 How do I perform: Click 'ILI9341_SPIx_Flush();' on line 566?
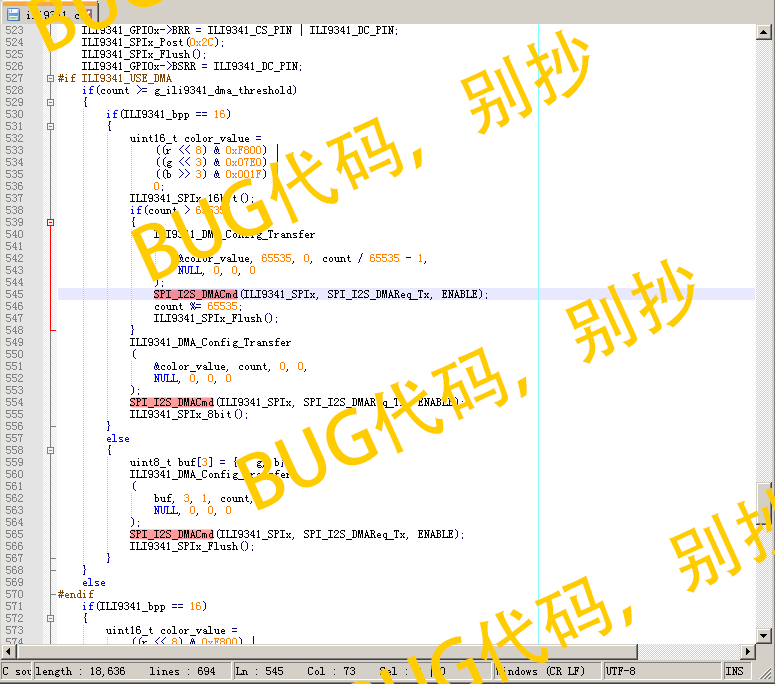pos(192,546)
